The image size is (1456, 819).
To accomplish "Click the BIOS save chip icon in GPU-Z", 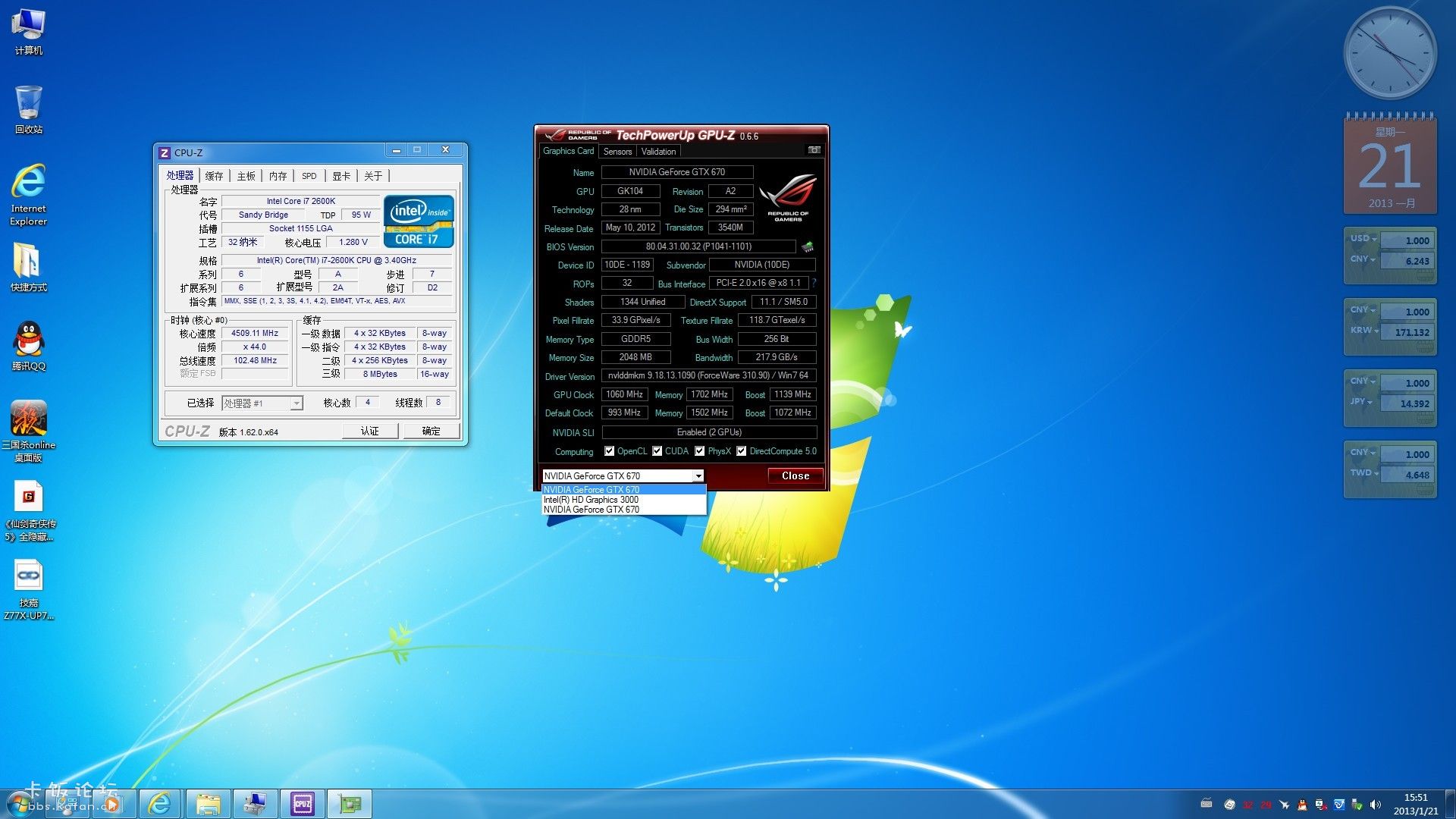I will [x=807, y=246].
